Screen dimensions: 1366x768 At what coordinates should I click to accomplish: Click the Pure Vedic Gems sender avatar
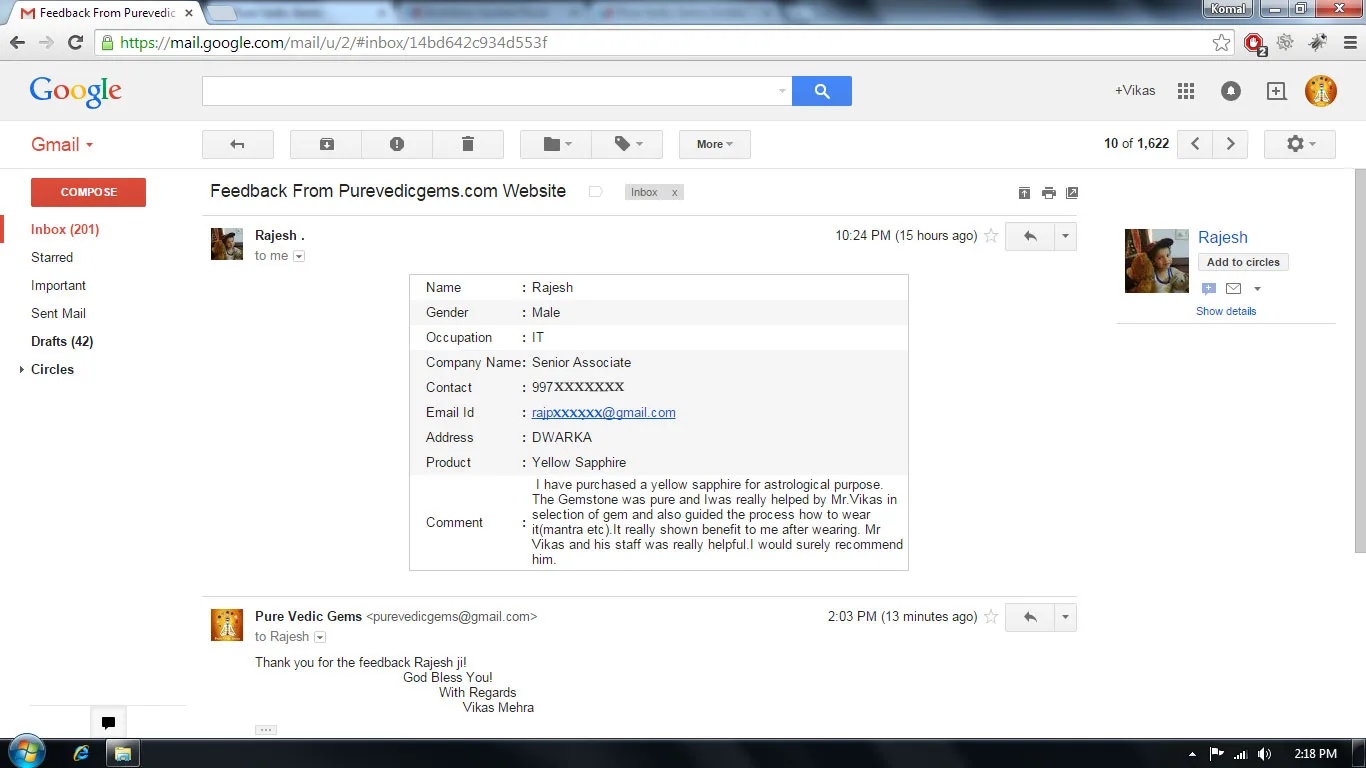click(x=227, y=625)
